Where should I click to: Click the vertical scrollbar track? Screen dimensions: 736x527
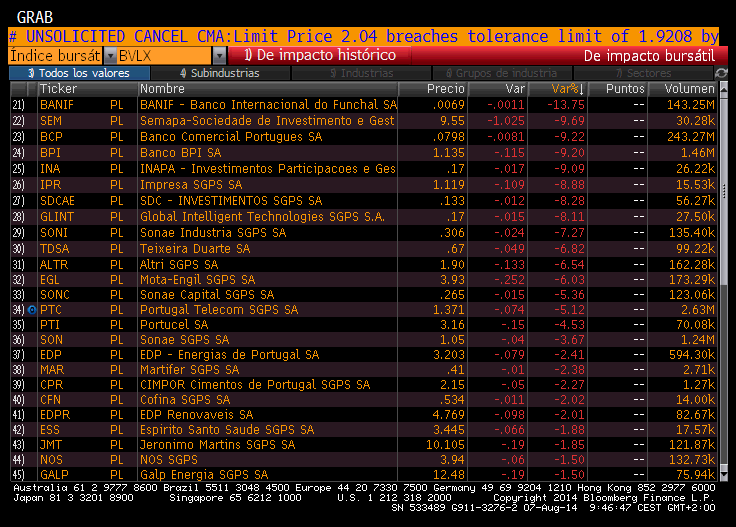pos(724,282)
